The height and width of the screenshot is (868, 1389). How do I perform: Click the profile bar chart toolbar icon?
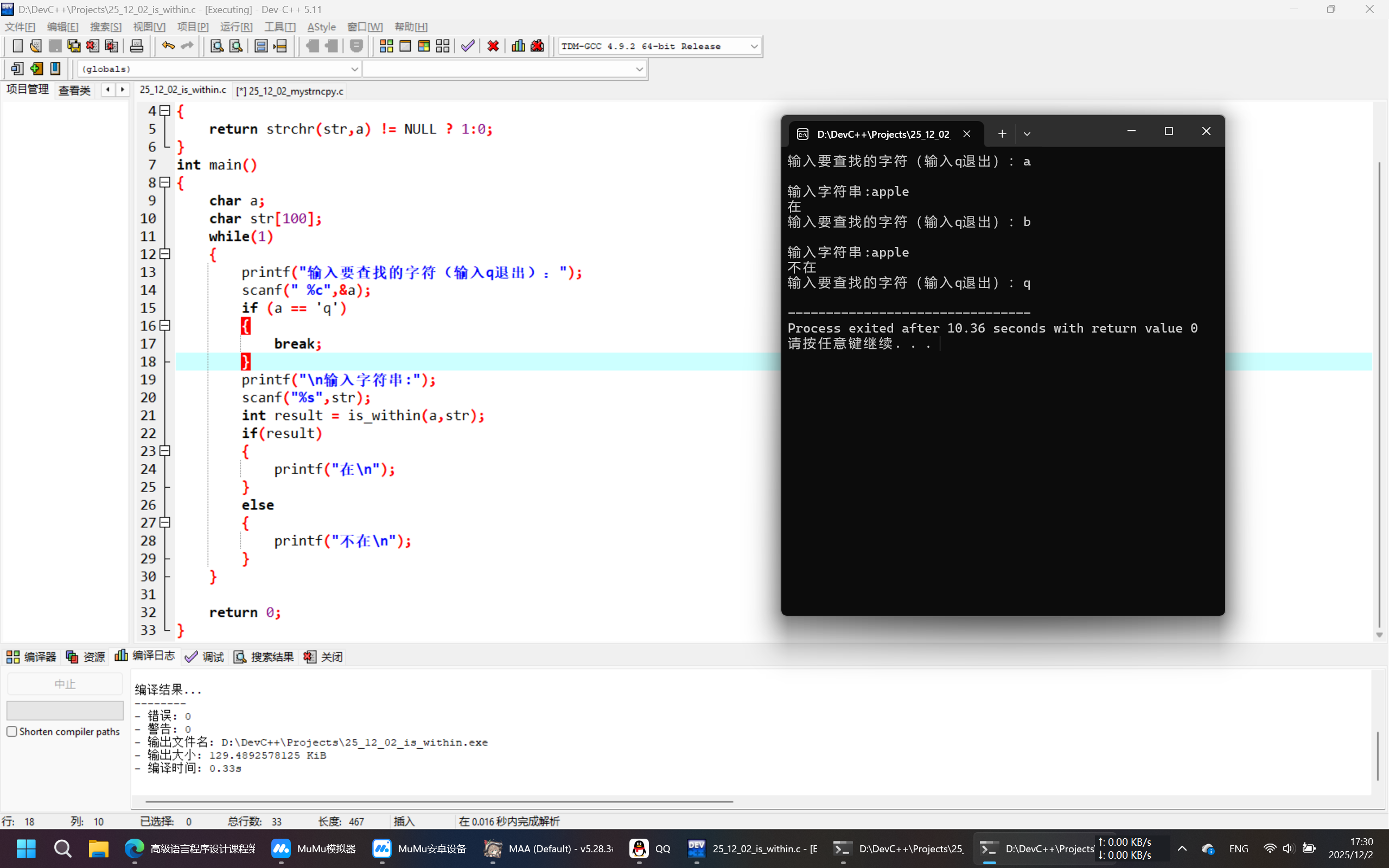pos(518,46)
